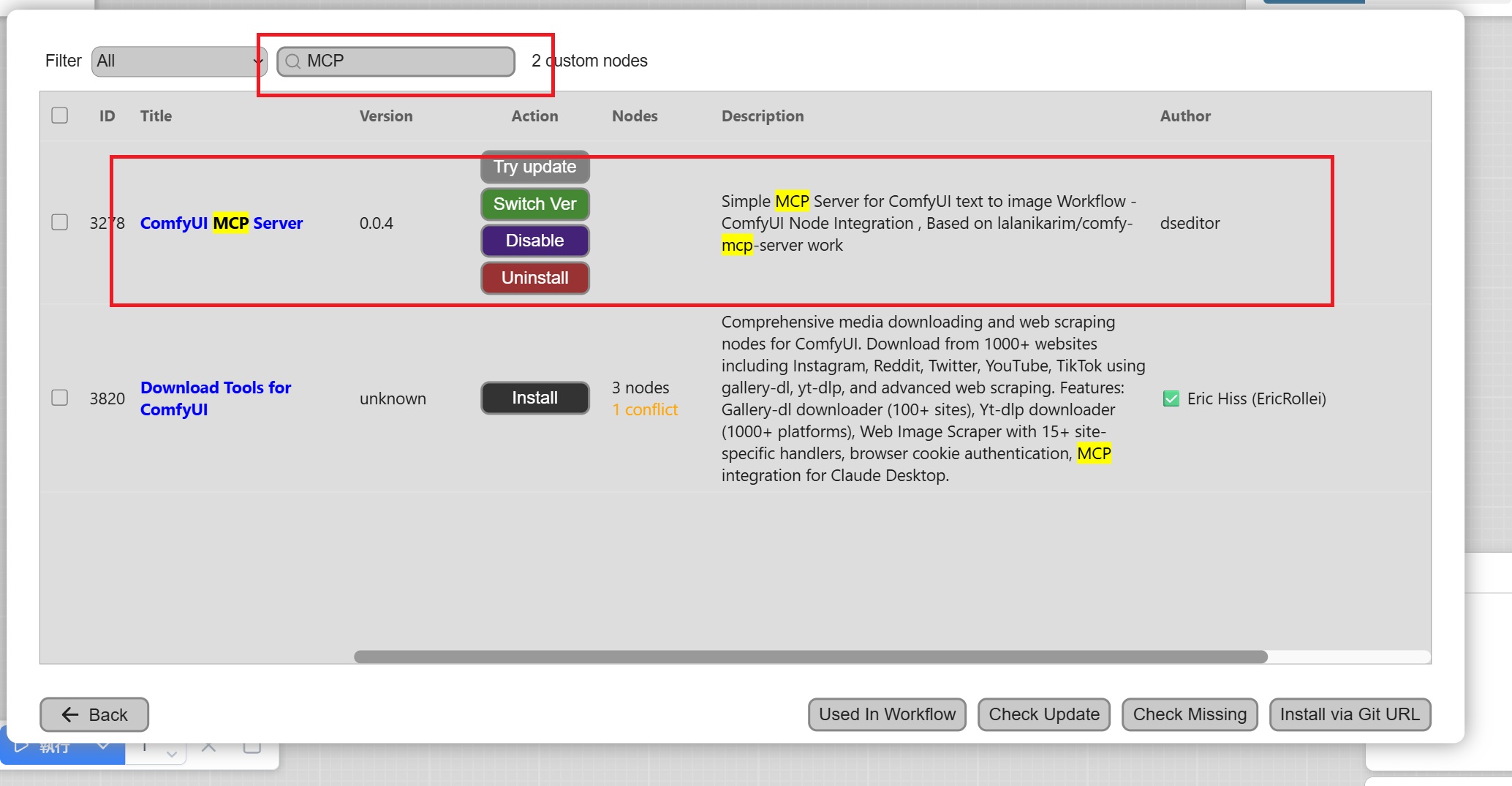Click the author name 'dseditor'
The height and width of the screenshot is (786, 1512).
click(x=1190, y=223)
